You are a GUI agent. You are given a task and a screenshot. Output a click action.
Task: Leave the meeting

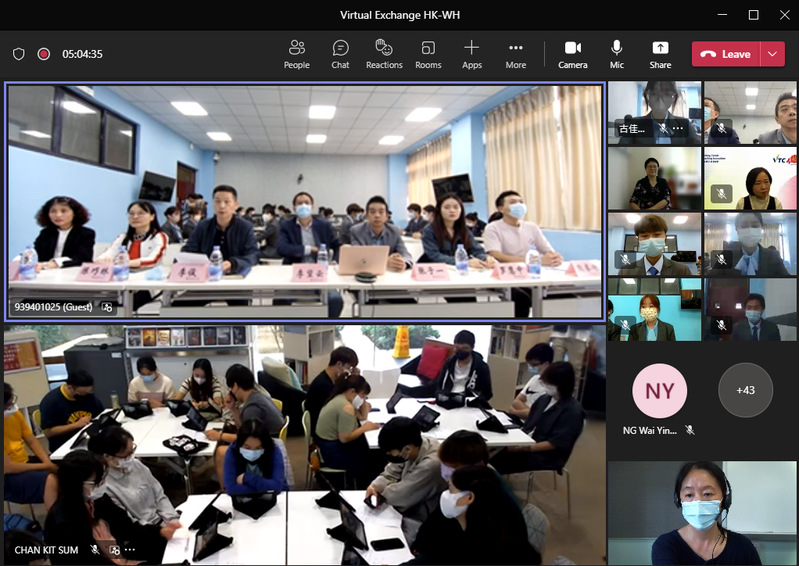click(x=726, y=54)
